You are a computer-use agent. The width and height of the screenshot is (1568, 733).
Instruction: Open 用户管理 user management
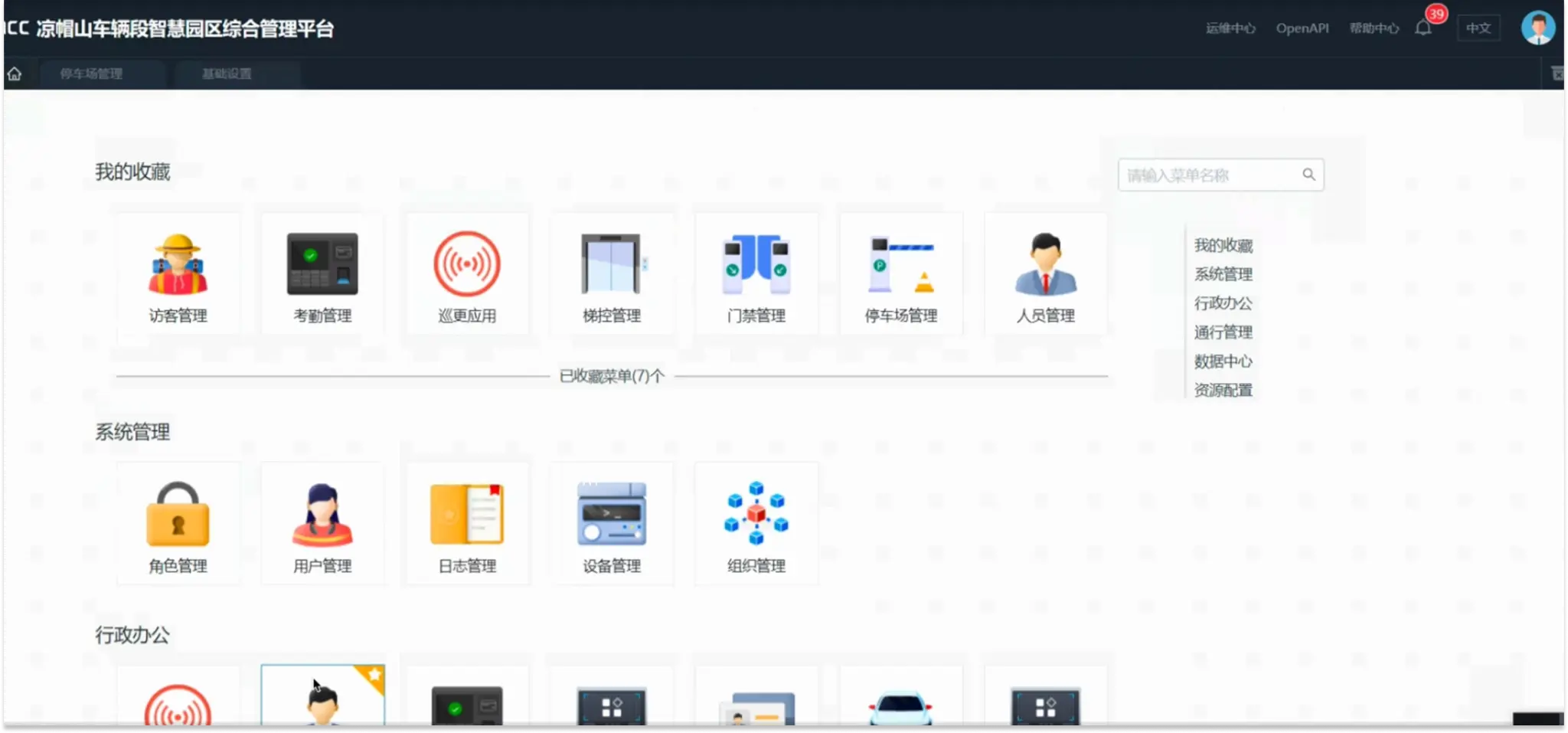322,524
